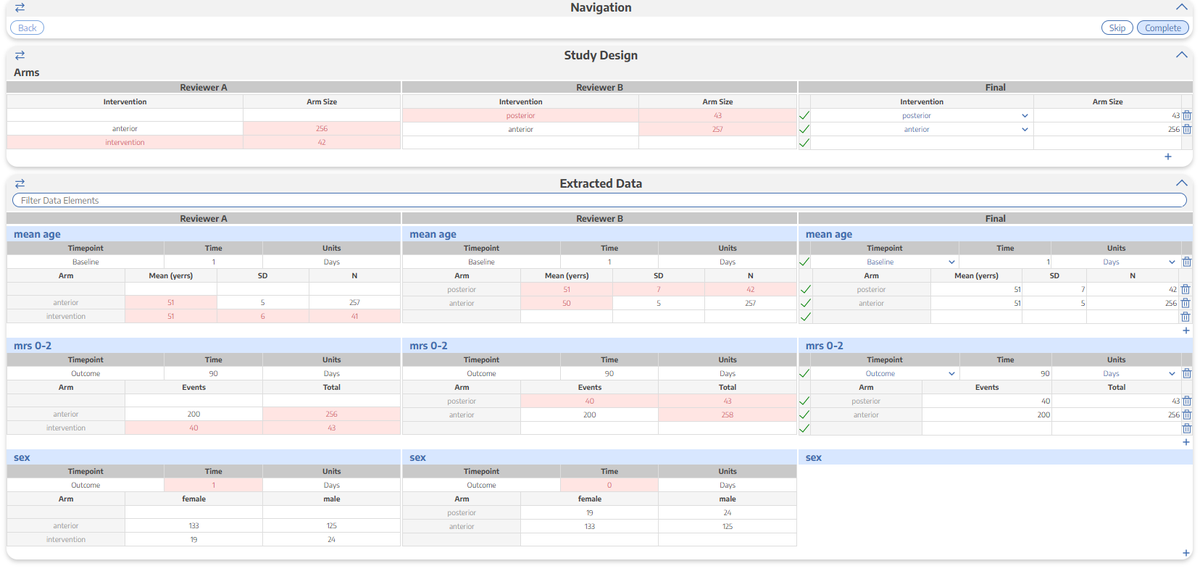Click the Reviewer A mrs 0-2 heading
The height and width of the screenshot is (587, 1200).
click(x=33, y=346)
